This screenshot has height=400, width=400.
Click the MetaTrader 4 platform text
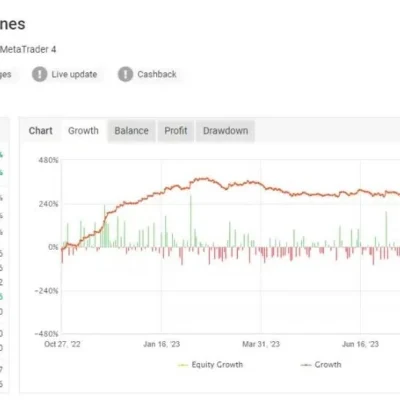(28, 50)
